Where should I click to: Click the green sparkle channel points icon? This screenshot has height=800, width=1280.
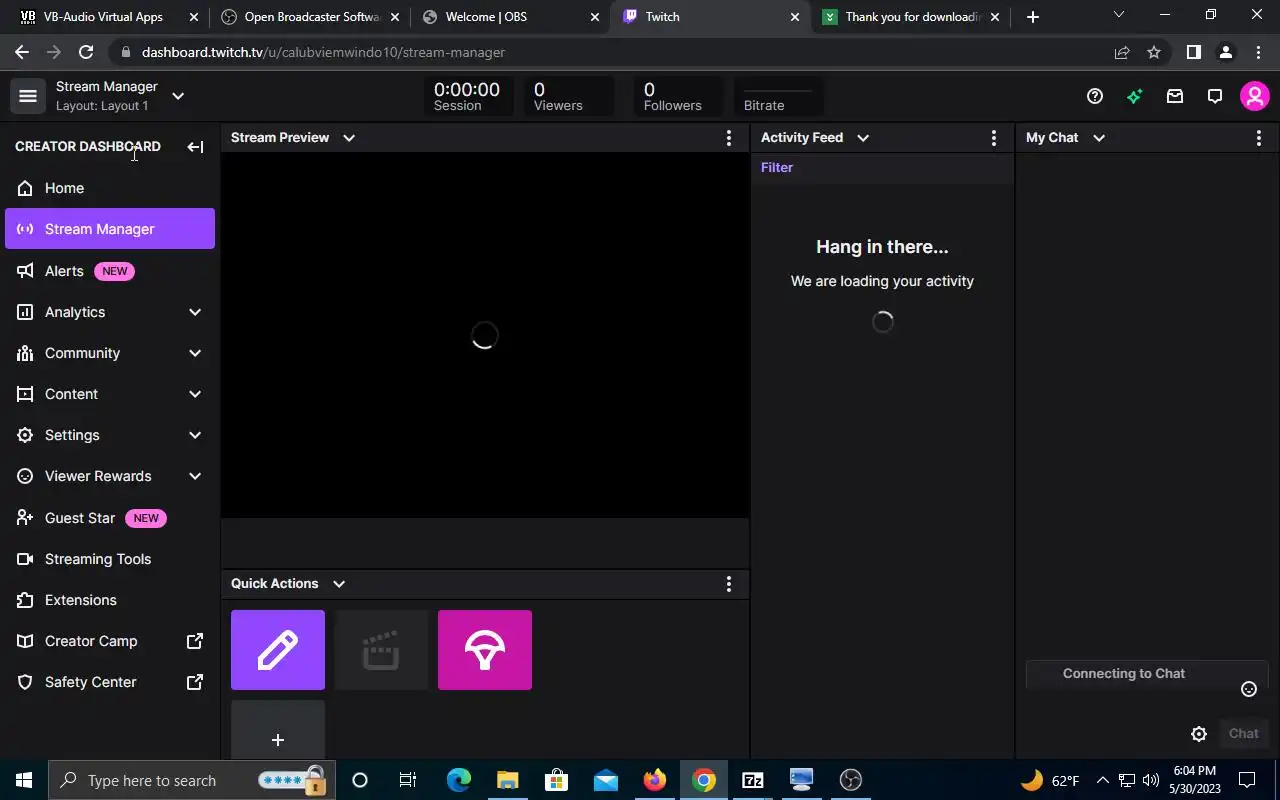click(x=1134, y=96)
